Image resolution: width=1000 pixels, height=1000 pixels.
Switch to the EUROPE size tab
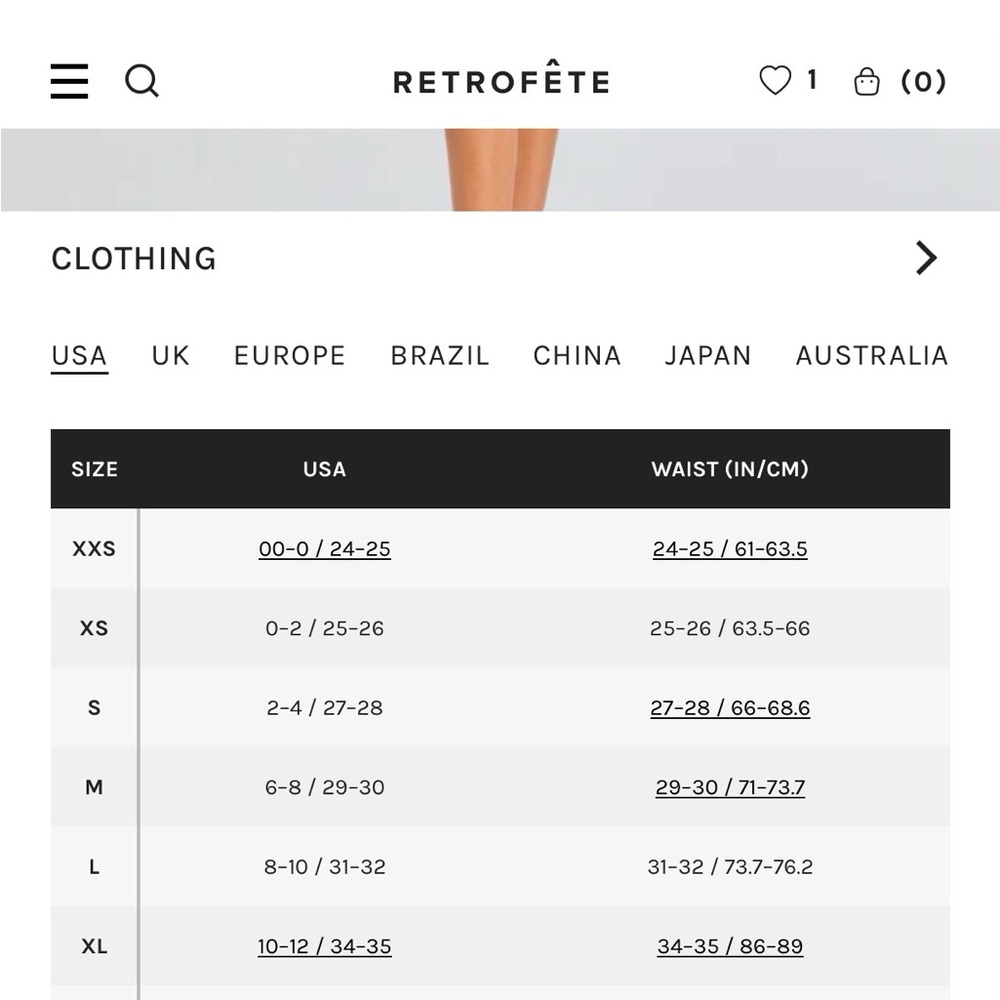289,356
